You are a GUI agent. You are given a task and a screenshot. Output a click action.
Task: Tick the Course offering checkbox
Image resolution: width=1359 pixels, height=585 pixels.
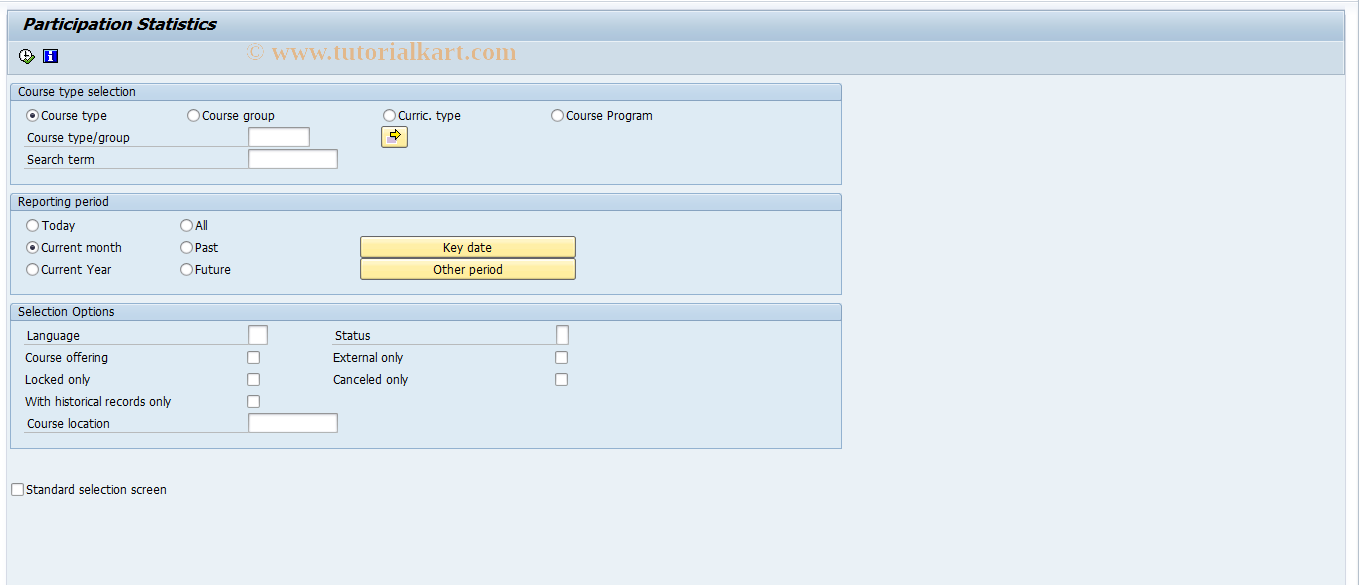point(254,358)
